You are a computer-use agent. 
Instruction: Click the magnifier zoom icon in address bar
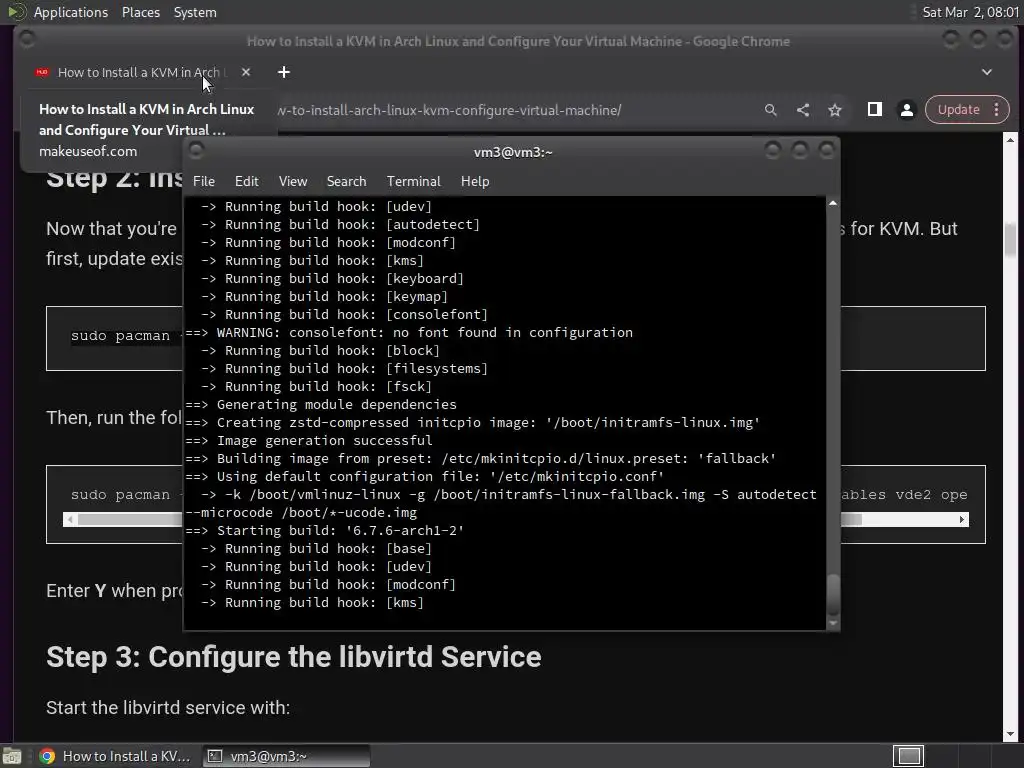click(x=771, y=110)
